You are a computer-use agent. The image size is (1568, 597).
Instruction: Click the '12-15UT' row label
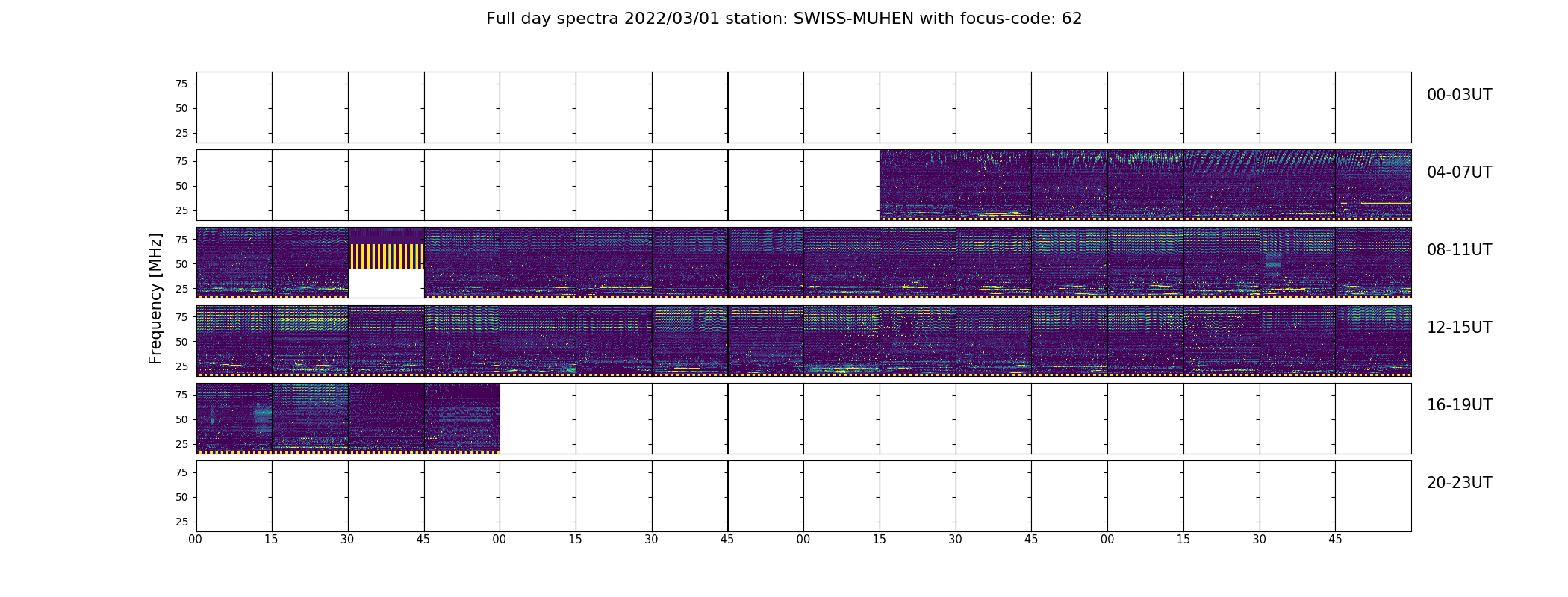[x=1459, y=328]
